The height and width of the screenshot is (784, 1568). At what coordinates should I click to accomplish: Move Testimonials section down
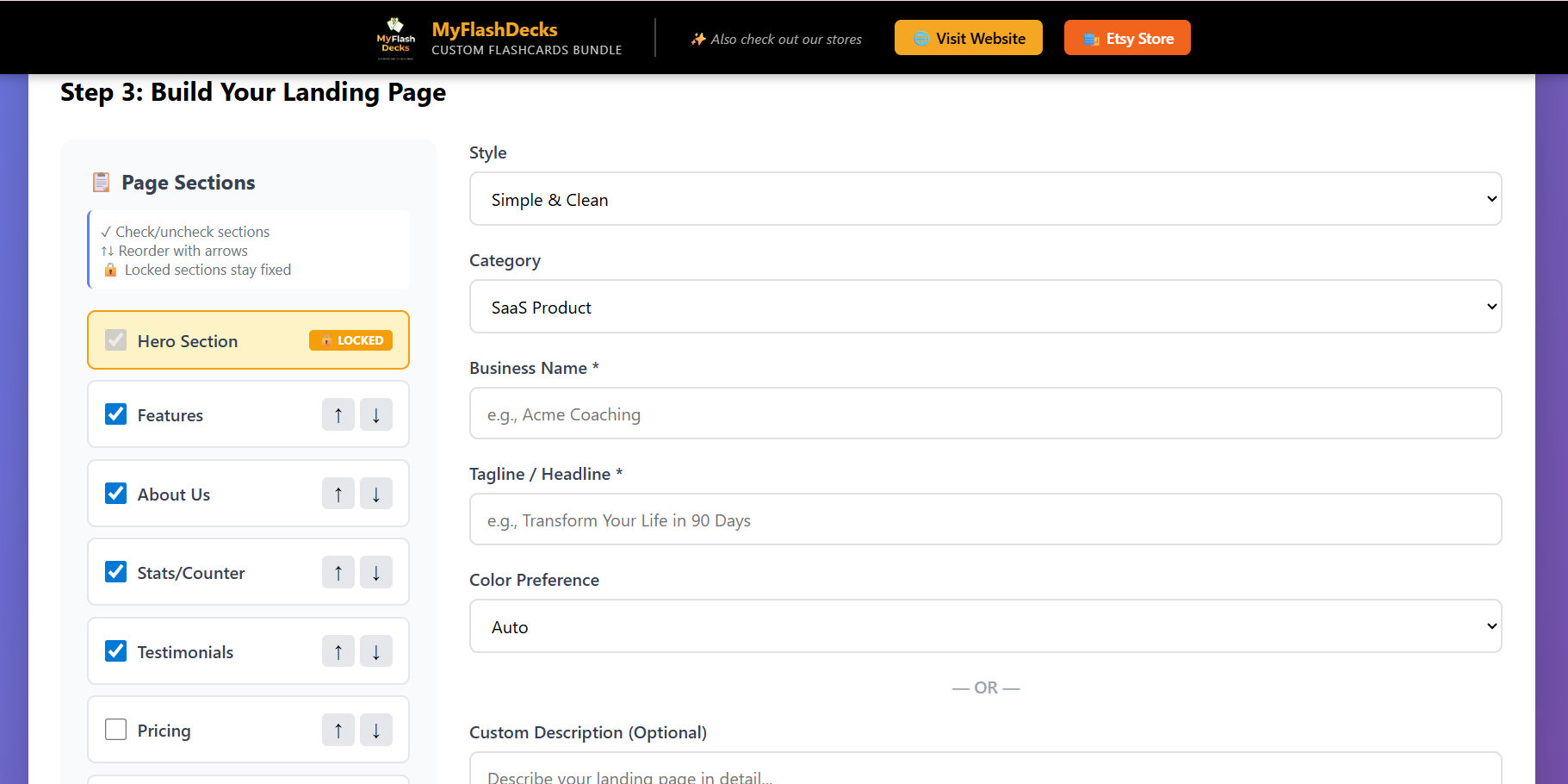point(376,651)
